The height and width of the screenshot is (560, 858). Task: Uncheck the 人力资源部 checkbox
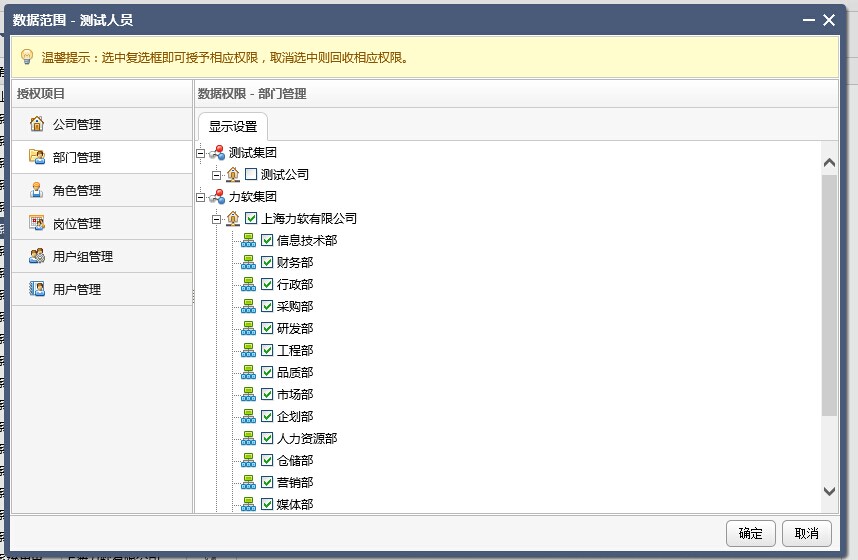point(267,438)
